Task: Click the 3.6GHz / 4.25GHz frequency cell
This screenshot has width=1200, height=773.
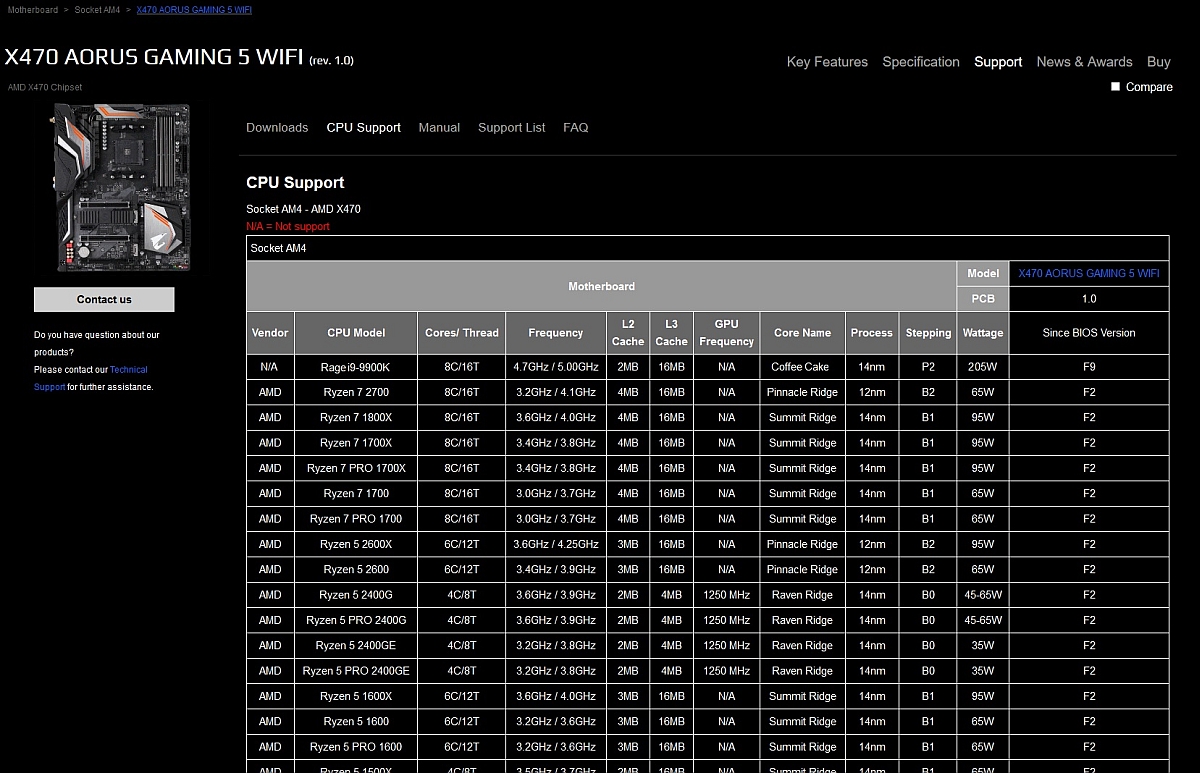Action: [x=556, y=544]
